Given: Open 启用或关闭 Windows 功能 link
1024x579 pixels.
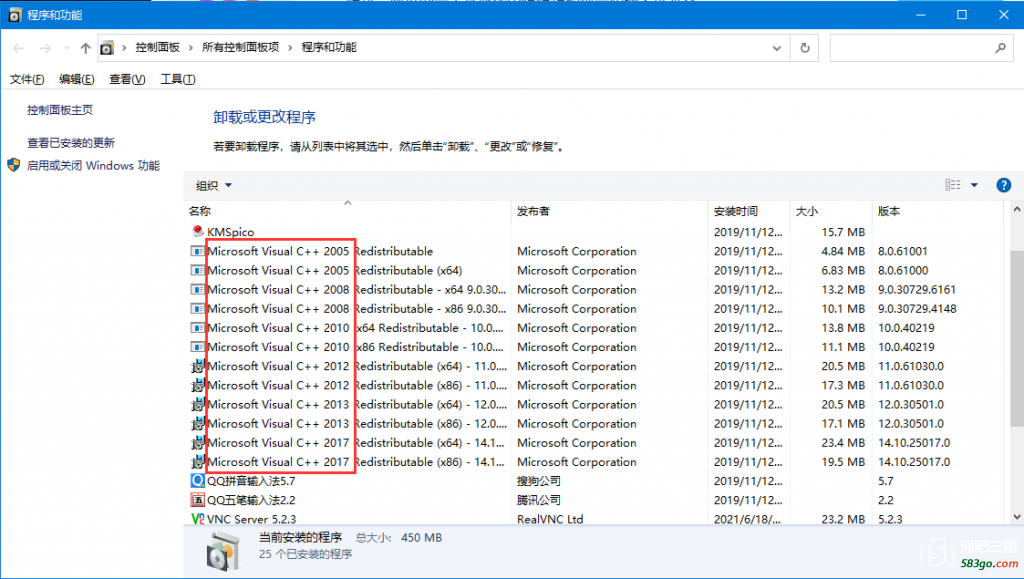Looking at the screenshot, I should point(93,165).
